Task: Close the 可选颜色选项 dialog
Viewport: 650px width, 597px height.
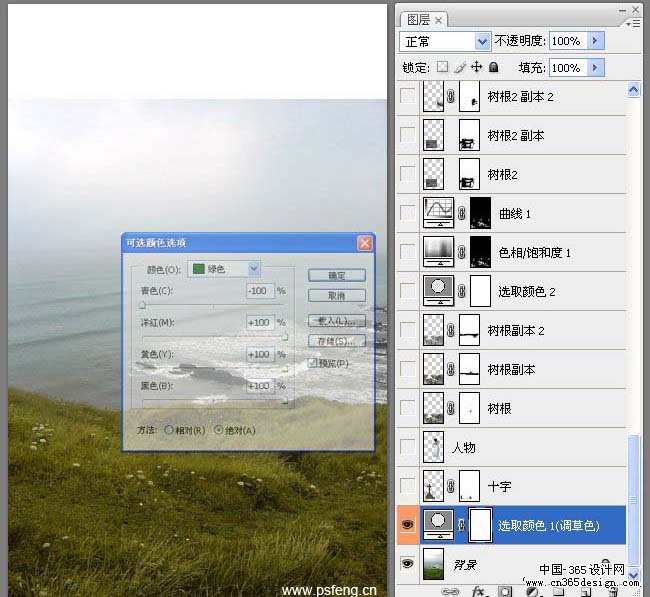Action: click(x=365, y=243)
